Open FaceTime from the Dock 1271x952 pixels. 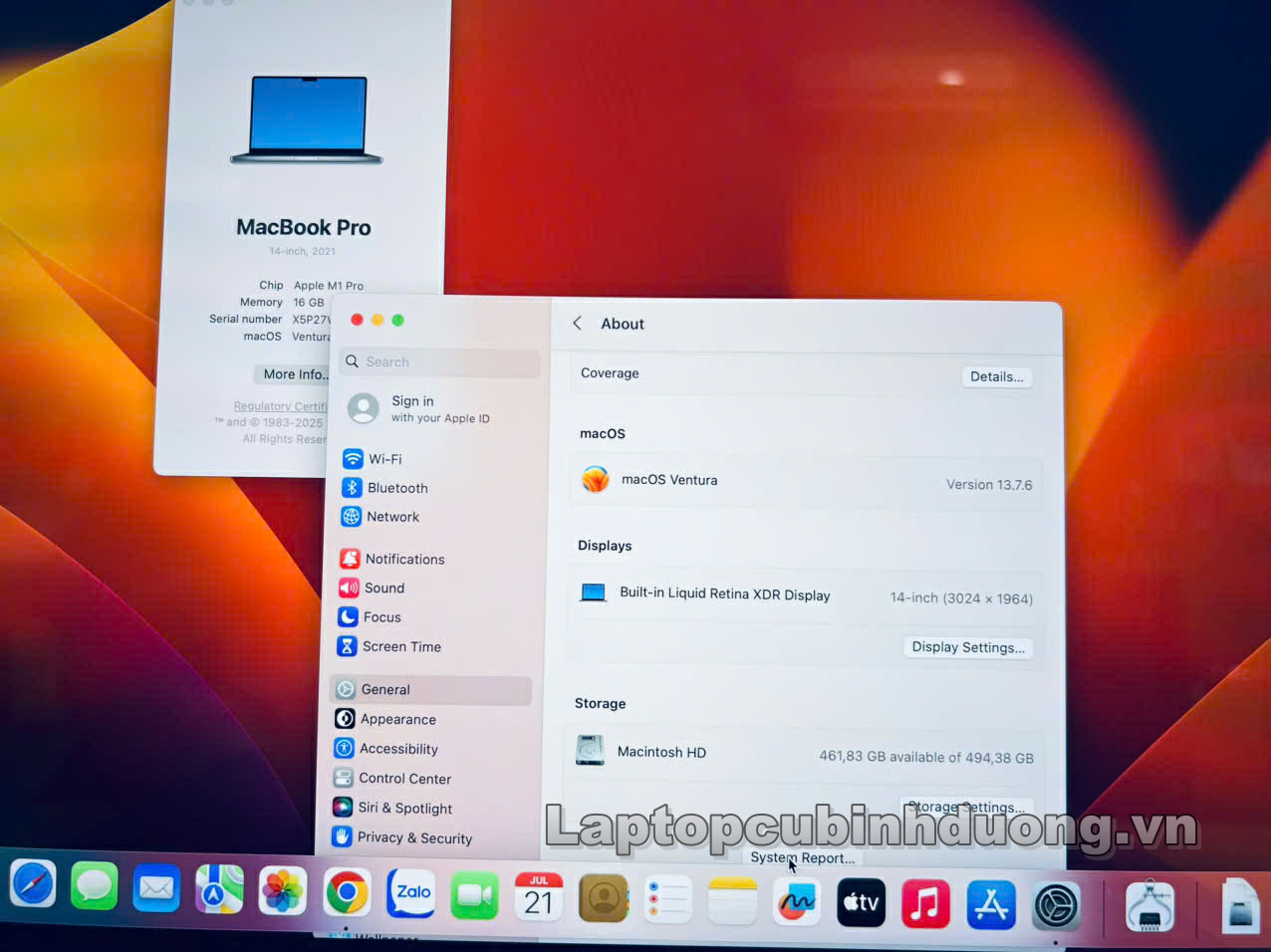(x=475, y=896)
